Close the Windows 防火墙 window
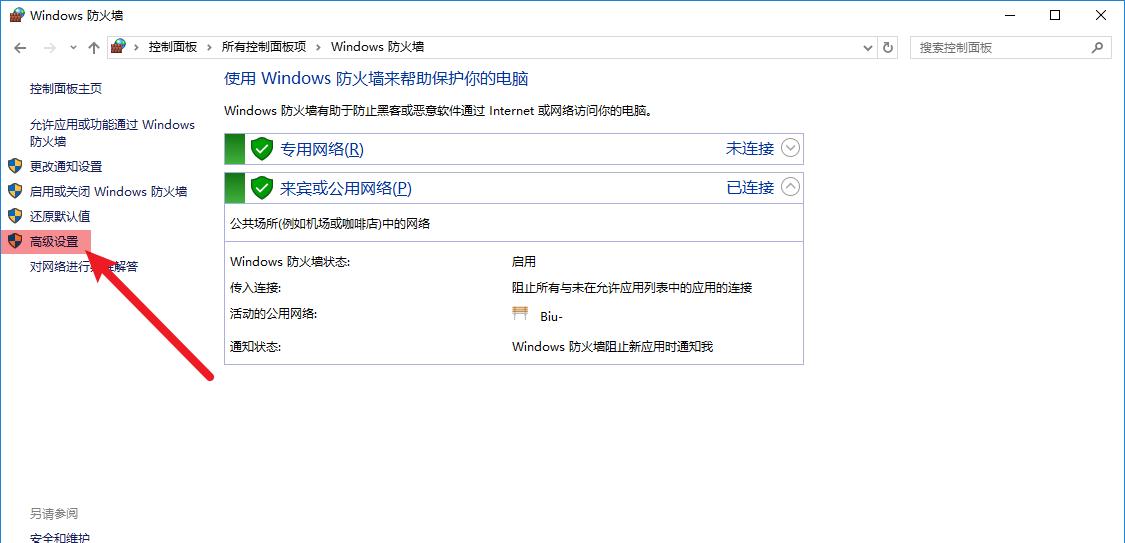Image resolution: width=1125 pixels, height=543 pixels. 1101,16
